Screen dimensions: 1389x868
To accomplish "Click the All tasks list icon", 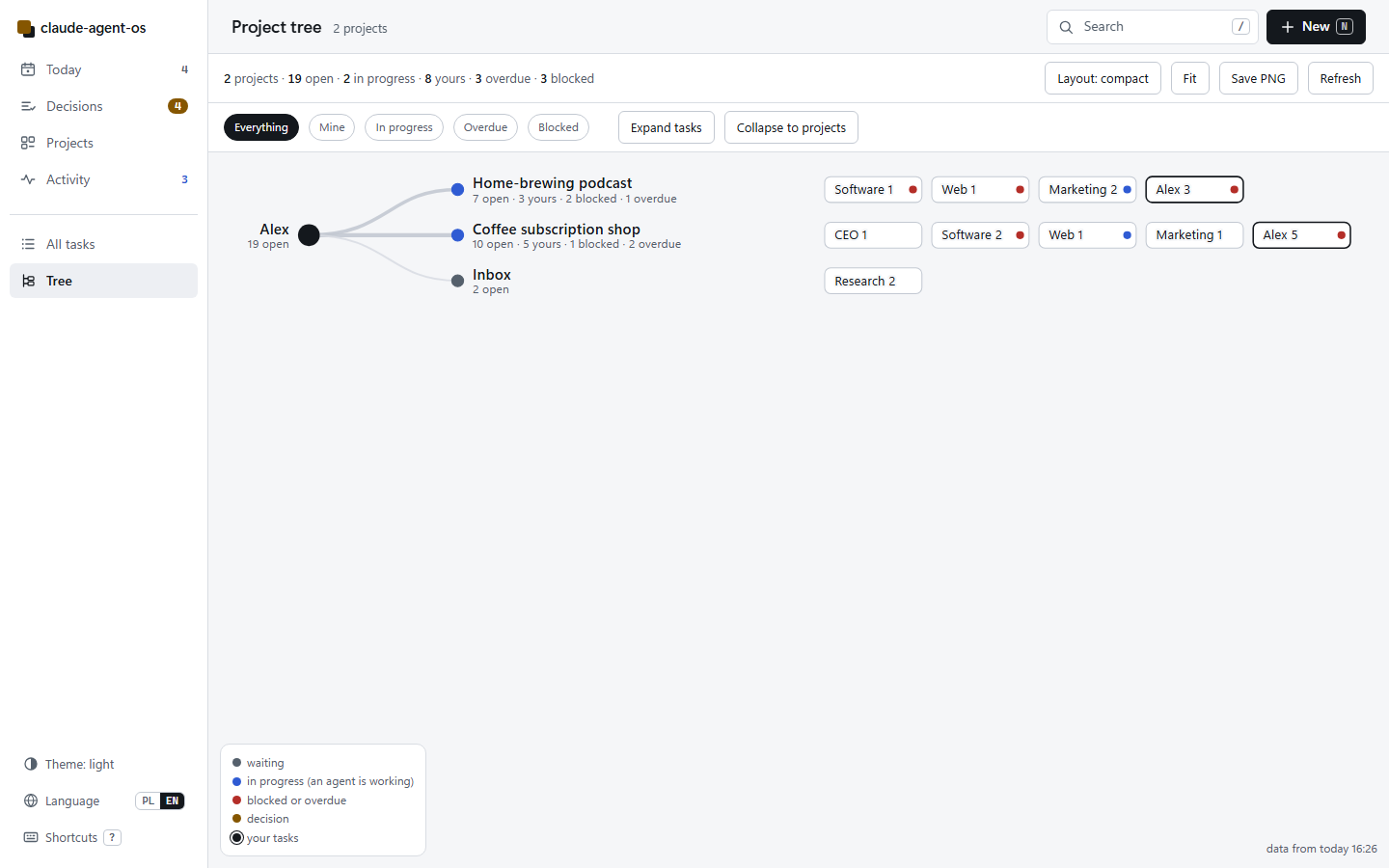I will (x=28, y=244).
